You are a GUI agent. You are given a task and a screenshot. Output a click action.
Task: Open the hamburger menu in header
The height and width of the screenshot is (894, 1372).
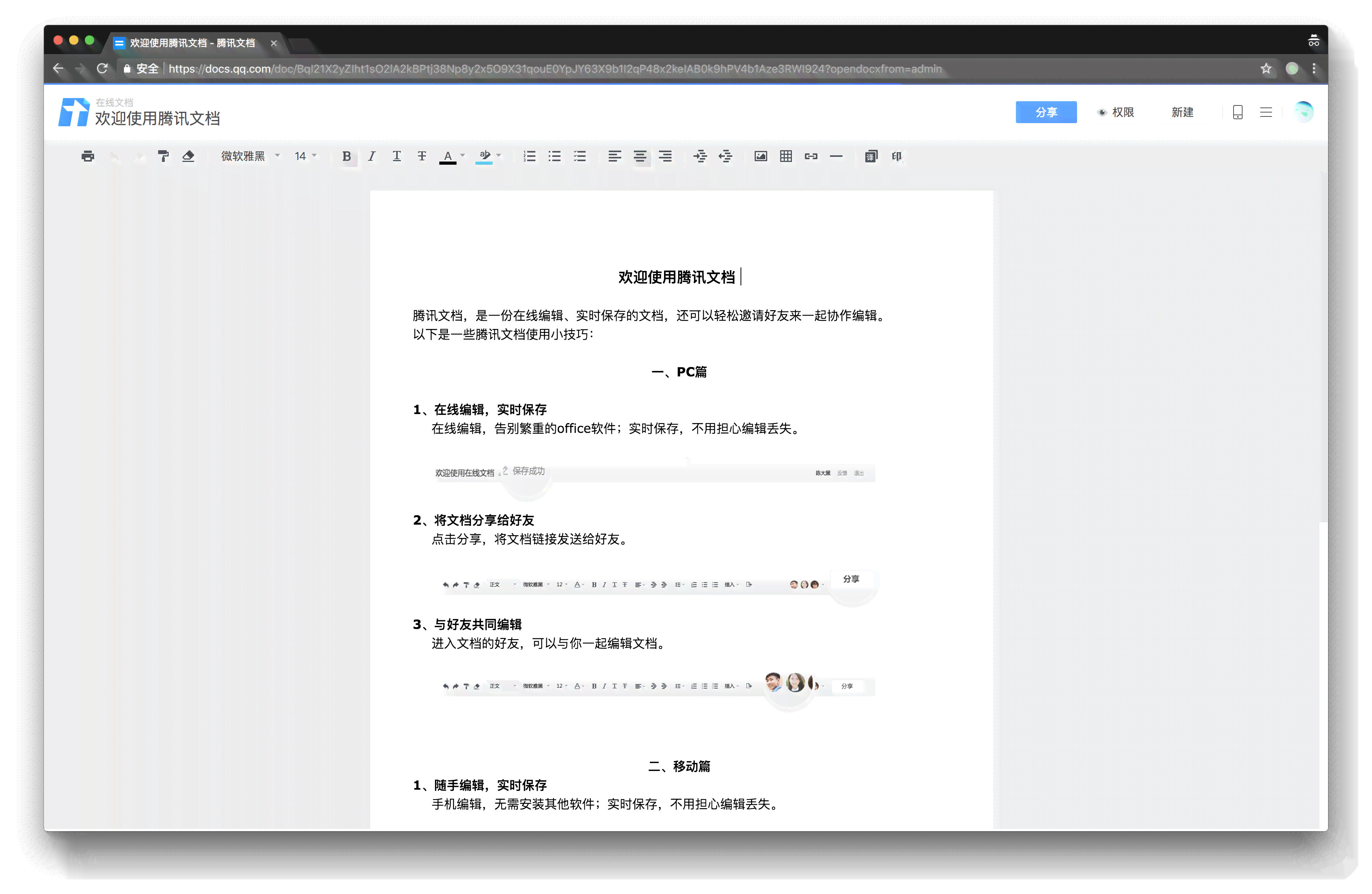(1266, 112)
